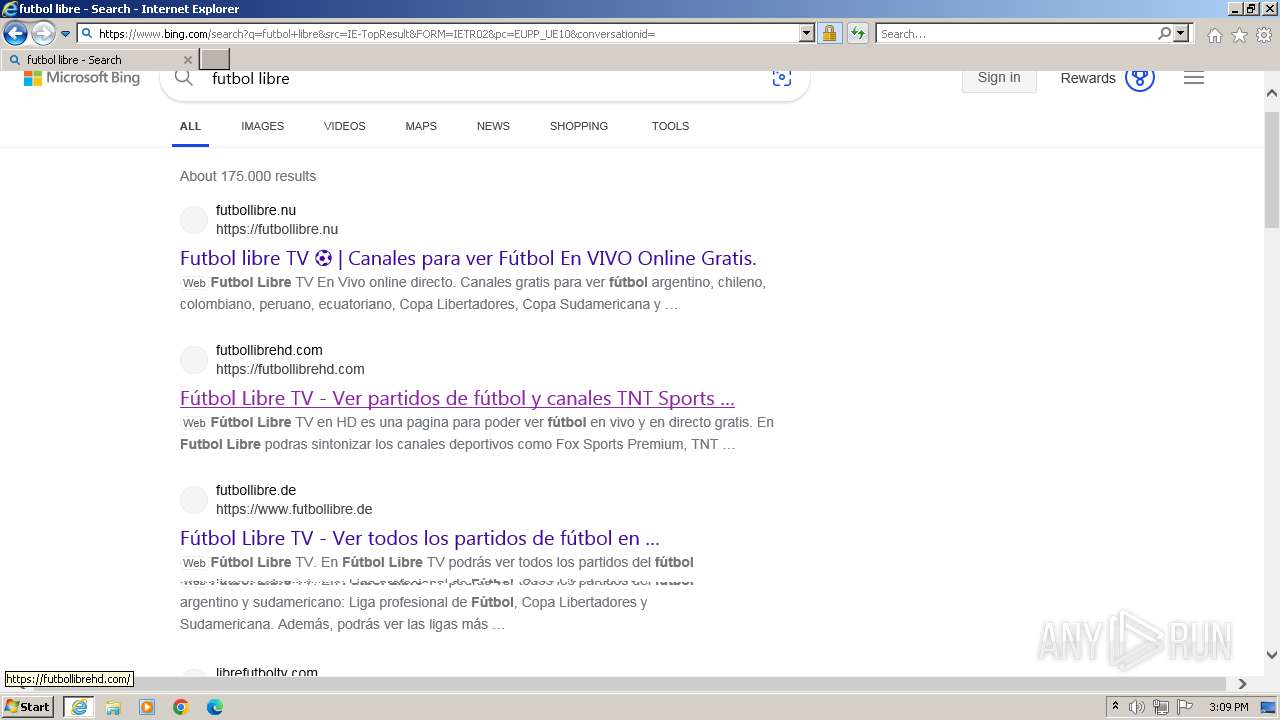Click the security lock icon
The width and height of the screenshot is (1280, 720).
(829, 34)
